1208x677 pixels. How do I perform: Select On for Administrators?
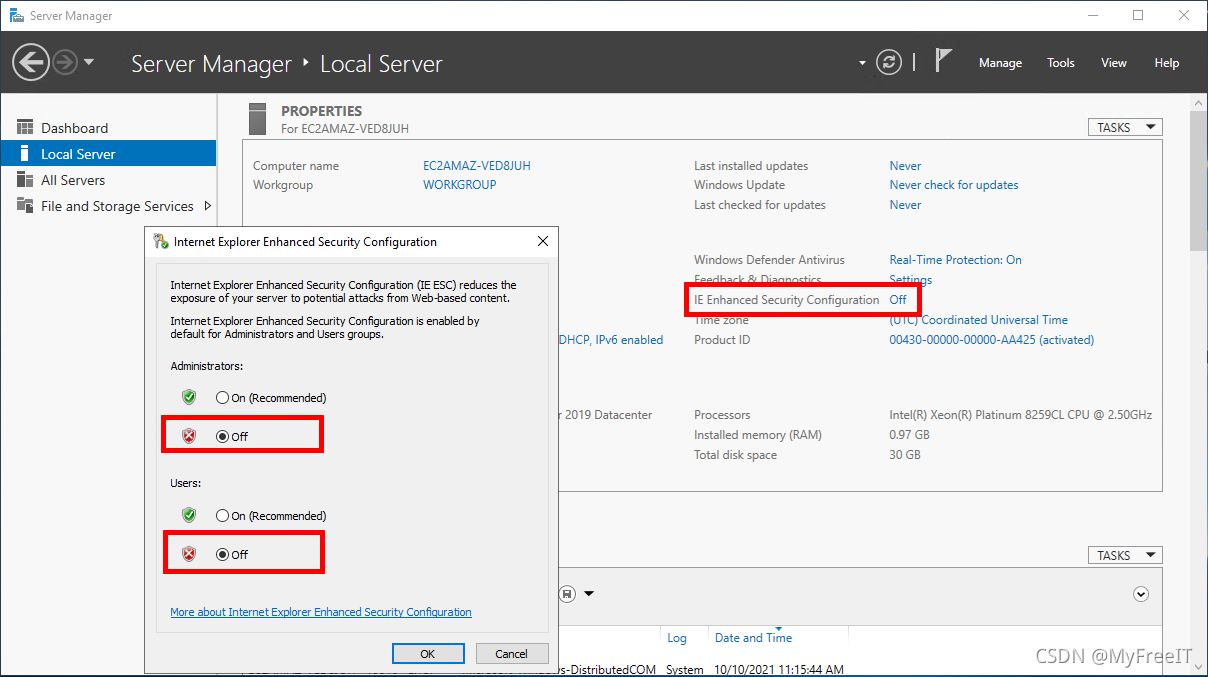pos(222,398)
